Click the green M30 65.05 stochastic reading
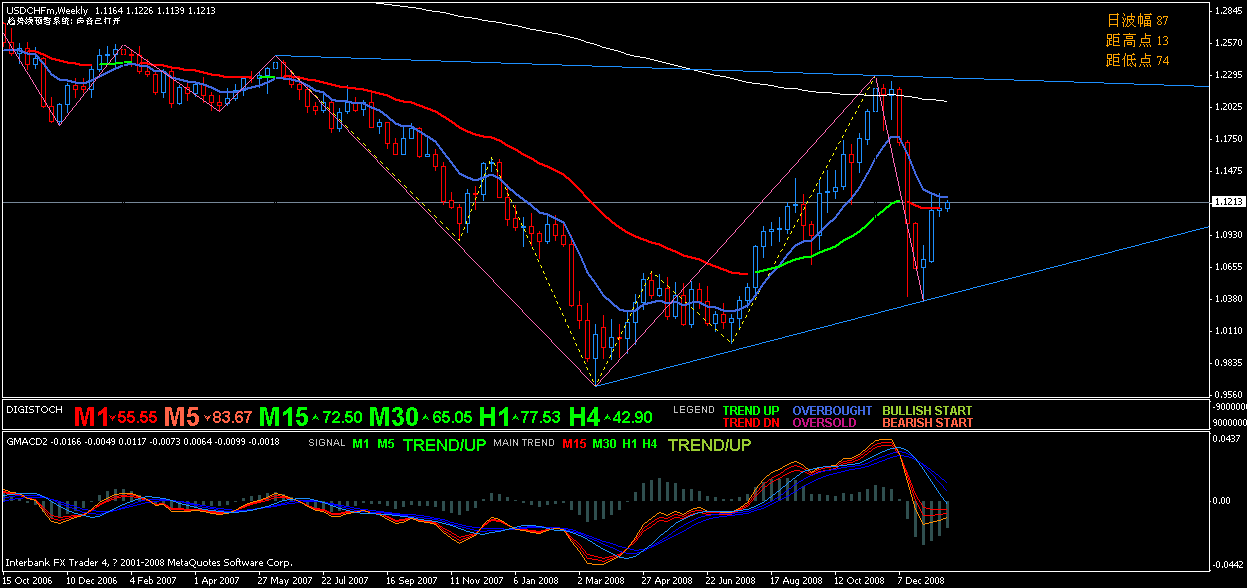 click(420, 415)
